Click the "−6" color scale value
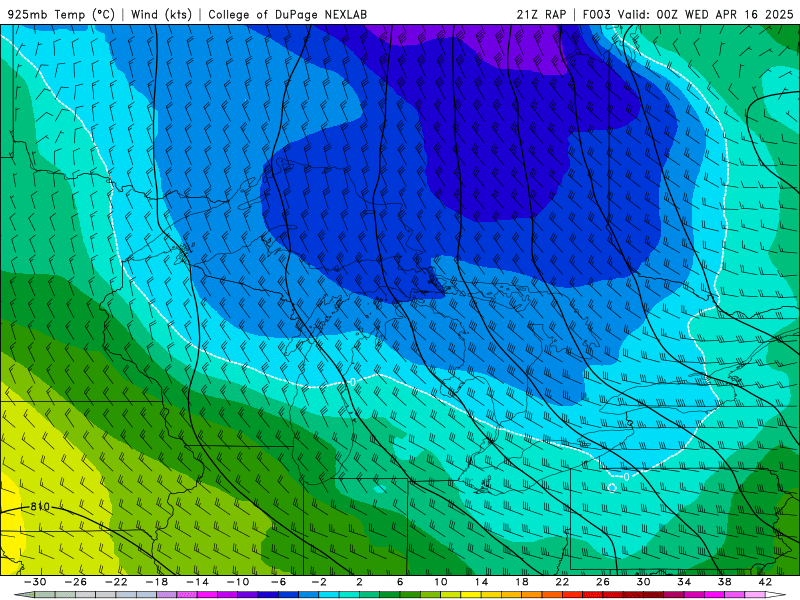Viewport: 800px width, 600px height. [279, 582]
